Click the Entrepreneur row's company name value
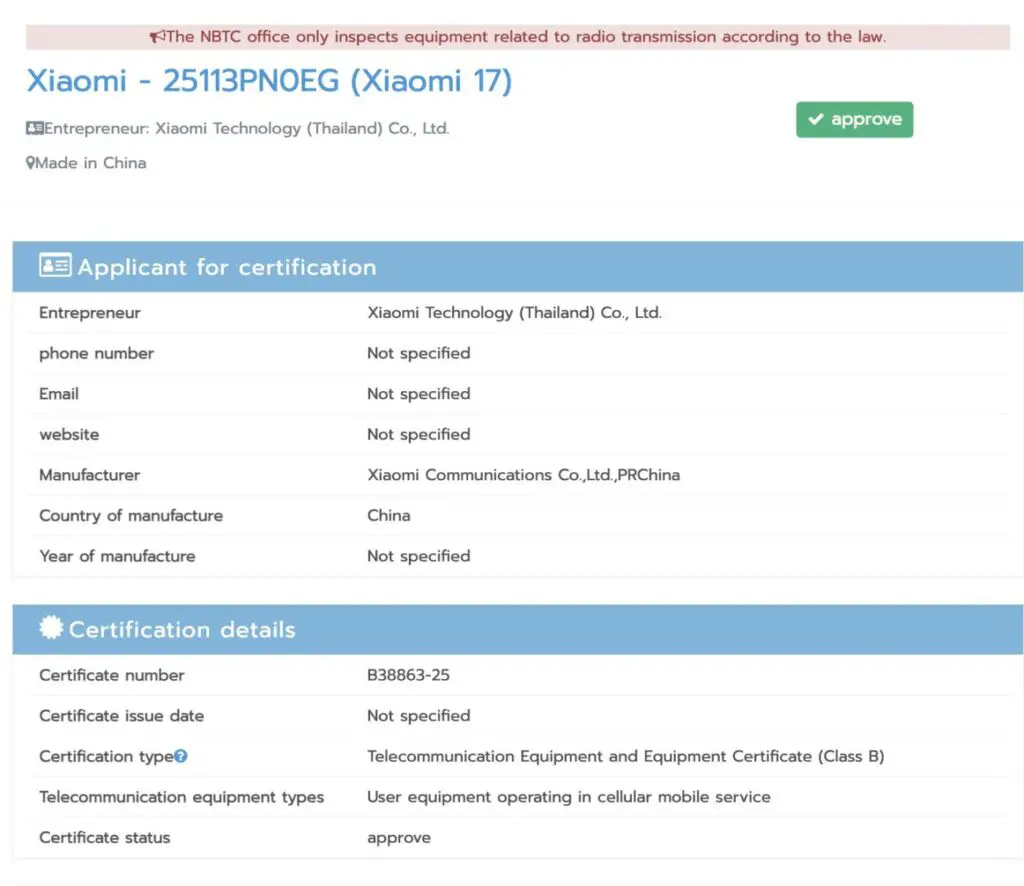This screenshot has height=886, width=1024. tap(514, 313)
